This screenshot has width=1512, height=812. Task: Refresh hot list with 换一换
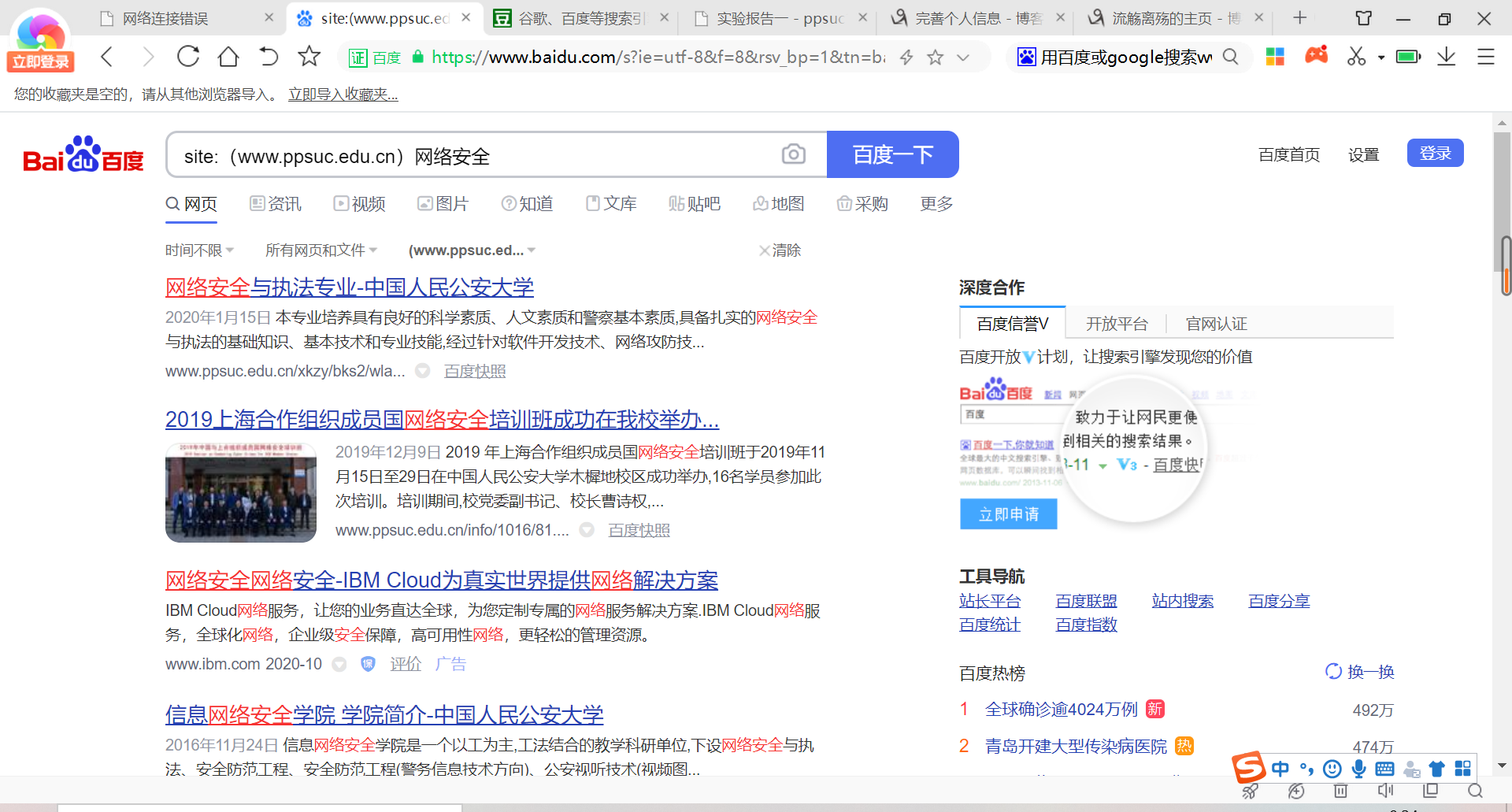pos(1360,672)
